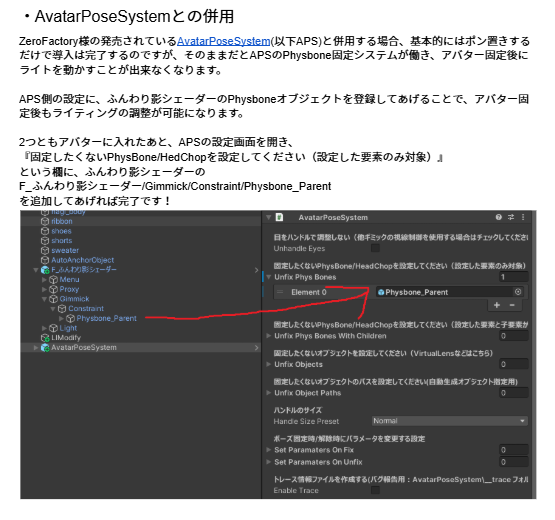Toggle the Unhandle Eyes checkbox

(375, 248)
